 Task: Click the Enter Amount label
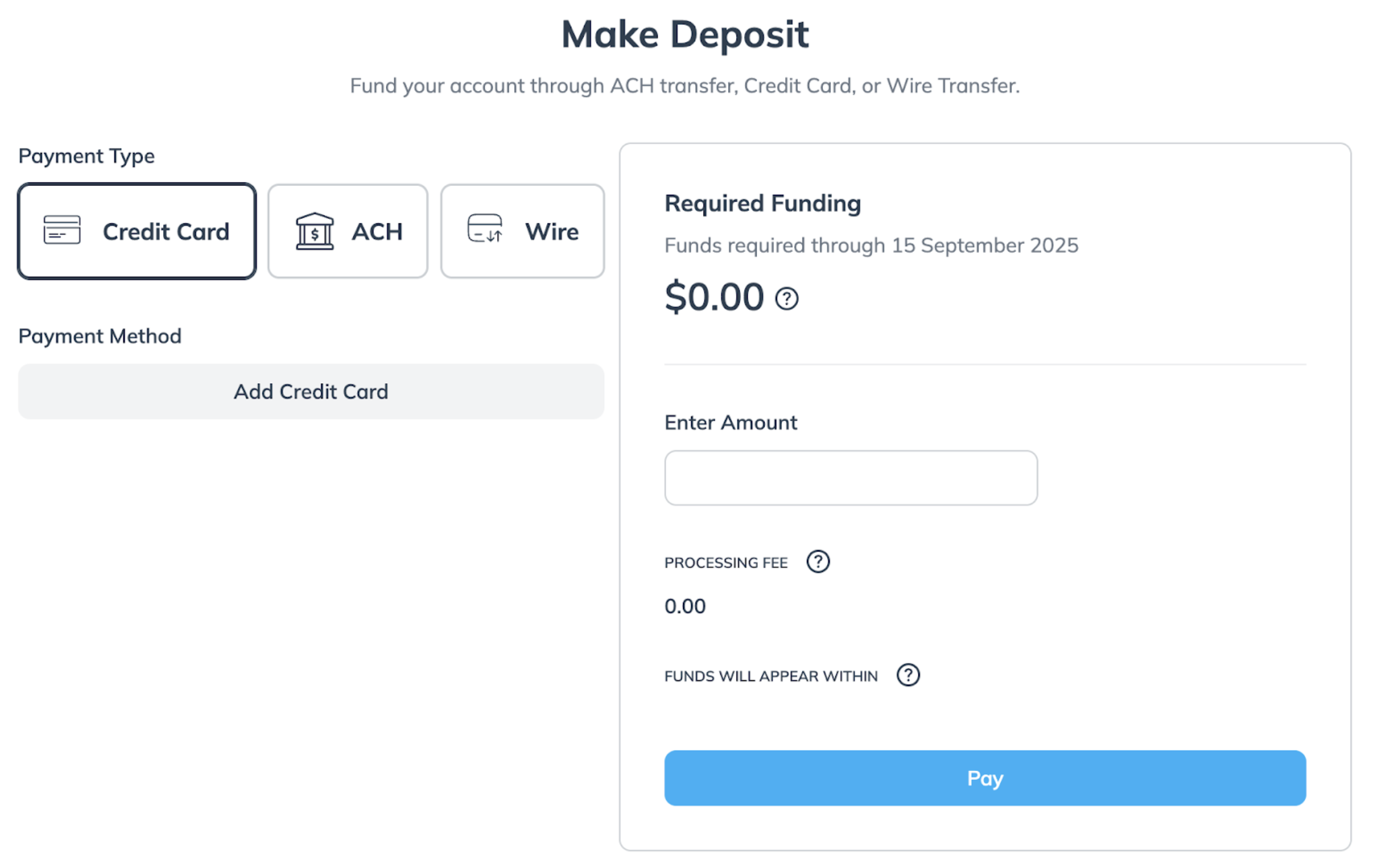click(x=731, y=423)
